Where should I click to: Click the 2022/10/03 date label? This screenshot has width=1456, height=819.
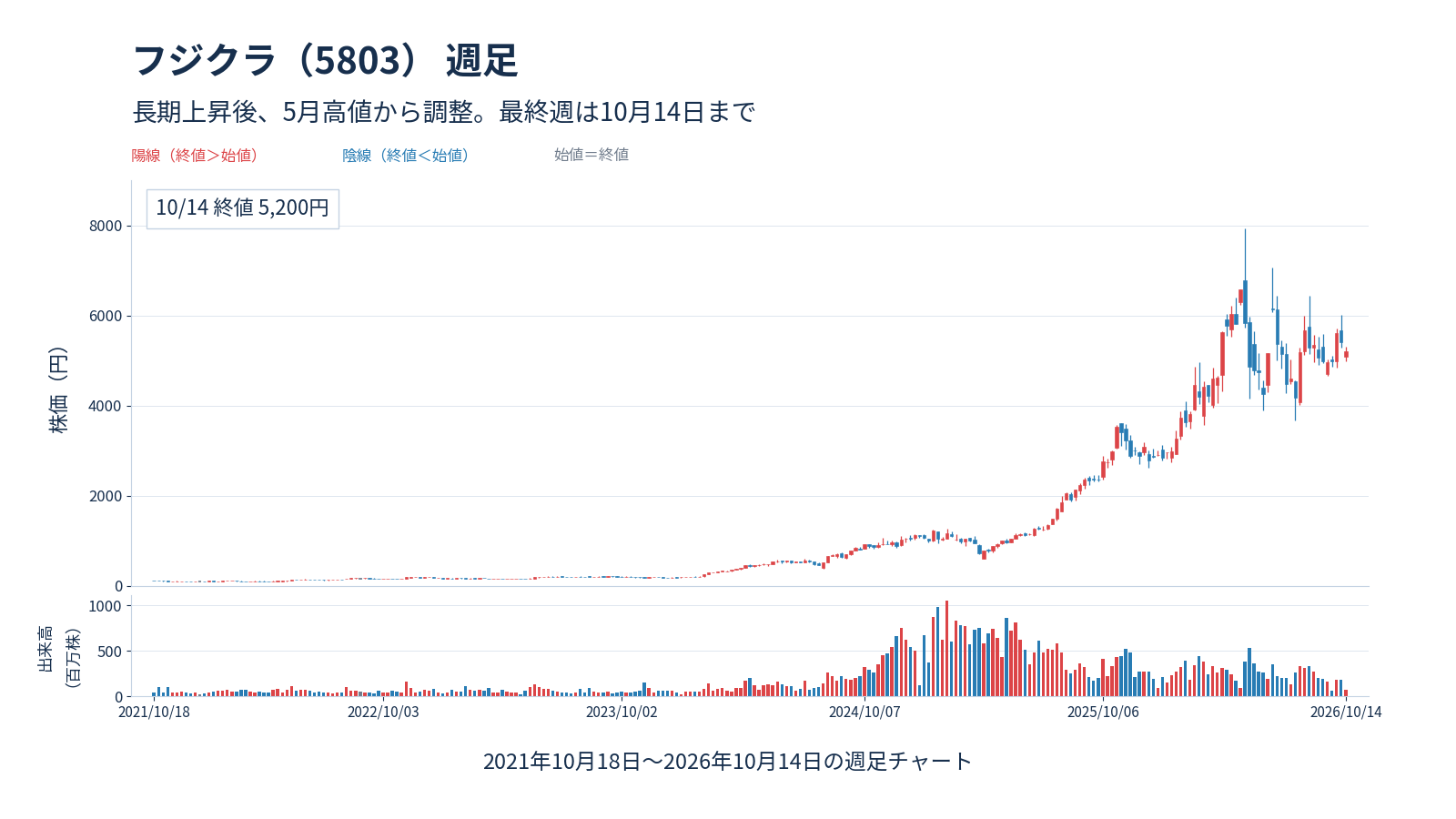tap(383, 712)
